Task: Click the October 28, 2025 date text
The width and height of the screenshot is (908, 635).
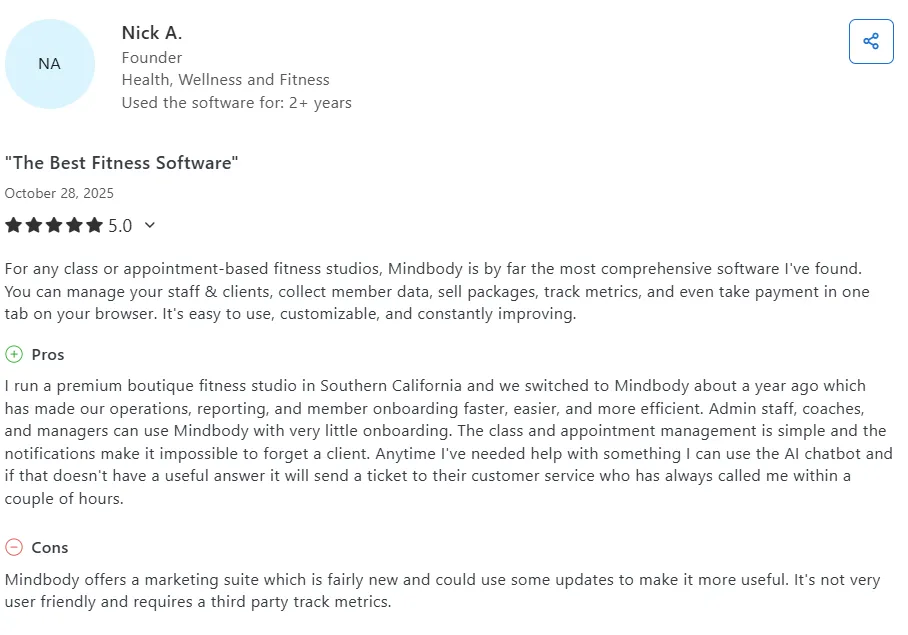Action: click(x=59, y=193)
